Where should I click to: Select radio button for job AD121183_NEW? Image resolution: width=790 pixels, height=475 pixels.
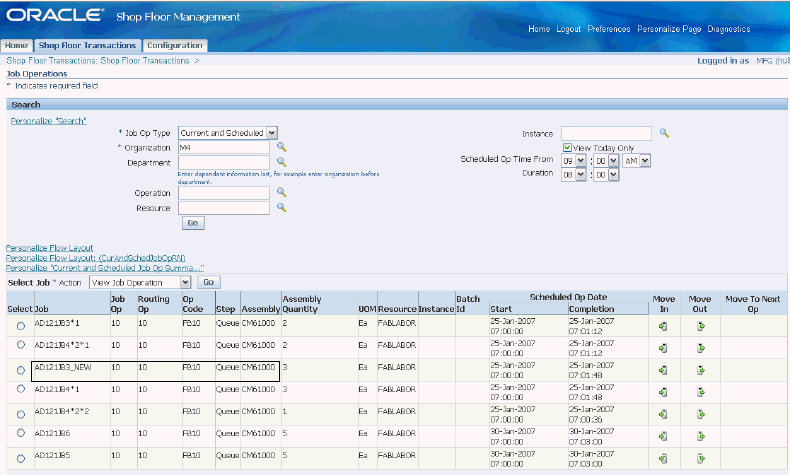coord(21,370)
